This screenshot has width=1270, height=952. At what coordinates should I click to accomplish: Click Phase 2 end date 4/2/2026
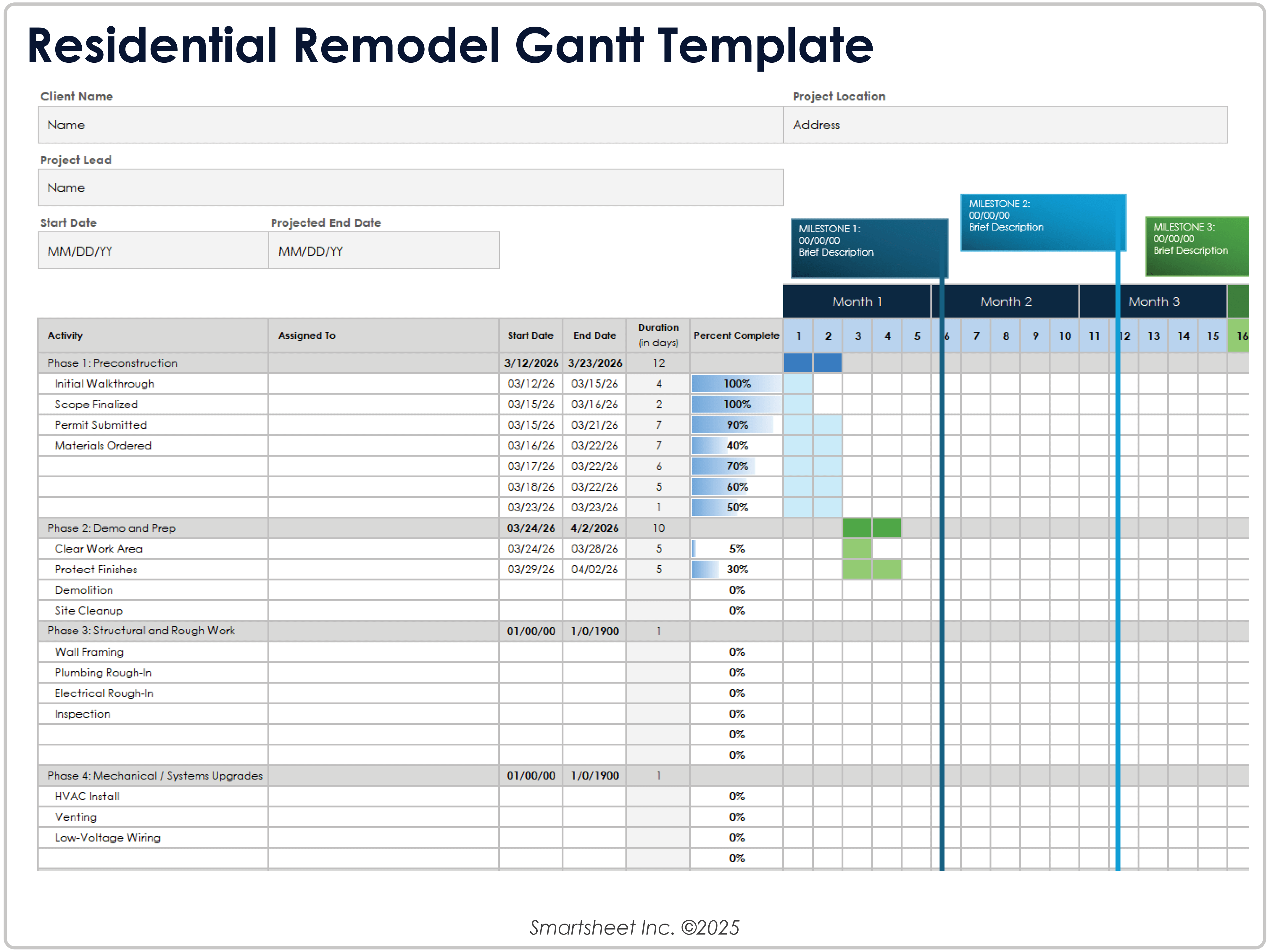tap(594, 528)
